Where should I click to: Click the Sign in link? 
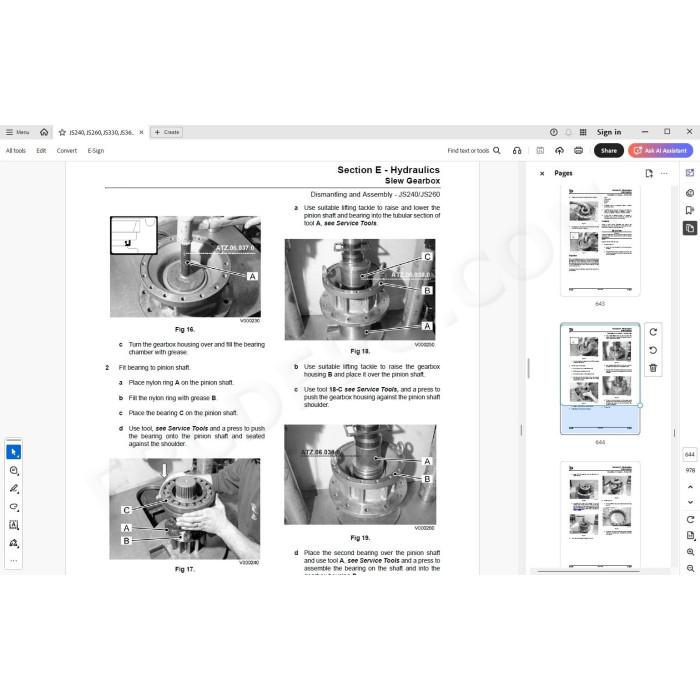[x=609, y=132]
